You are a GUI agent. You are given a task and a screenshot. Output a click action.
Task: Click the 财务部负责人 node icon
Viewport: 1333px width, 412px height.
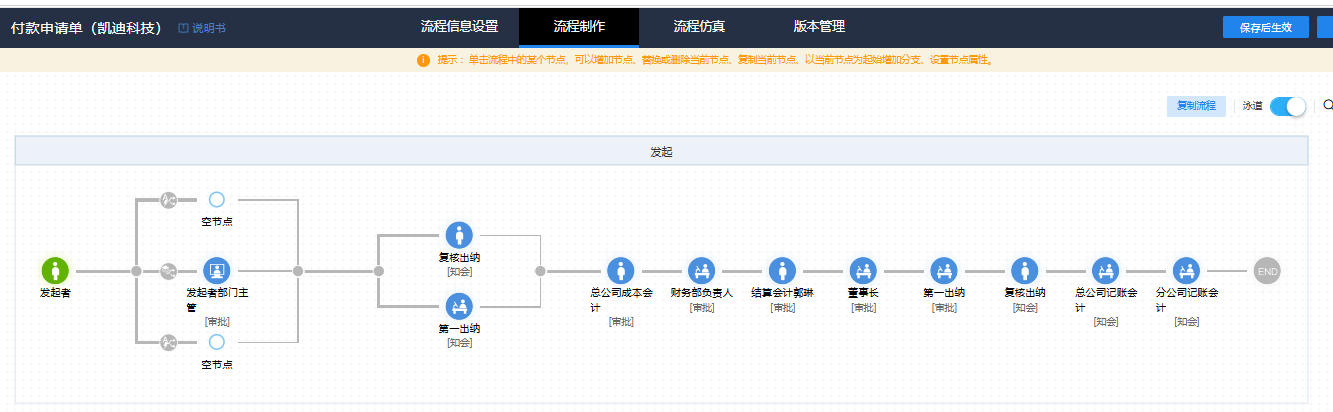click(x=701, y=270)
